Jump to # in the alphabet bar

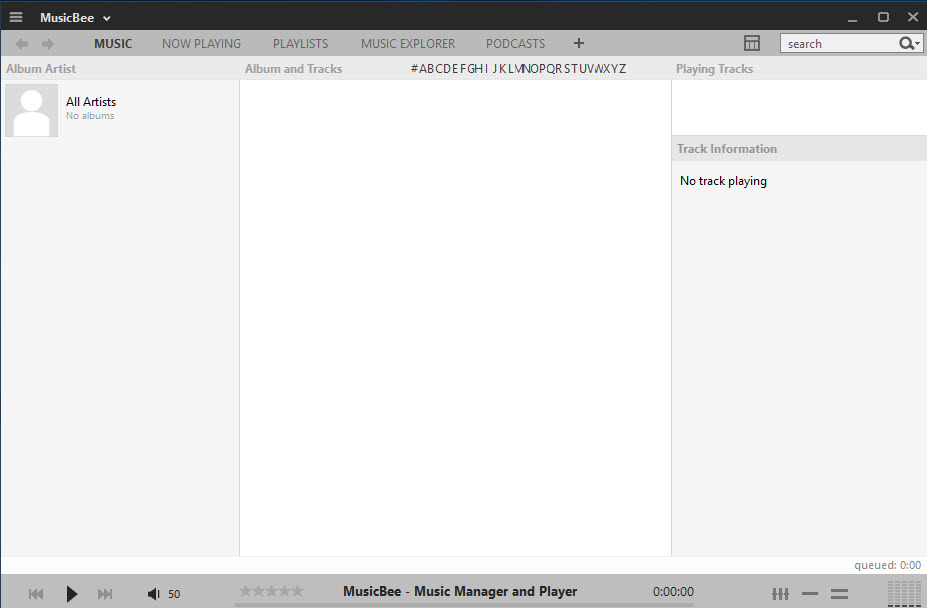pyautogui.click(x=414, y=69)
